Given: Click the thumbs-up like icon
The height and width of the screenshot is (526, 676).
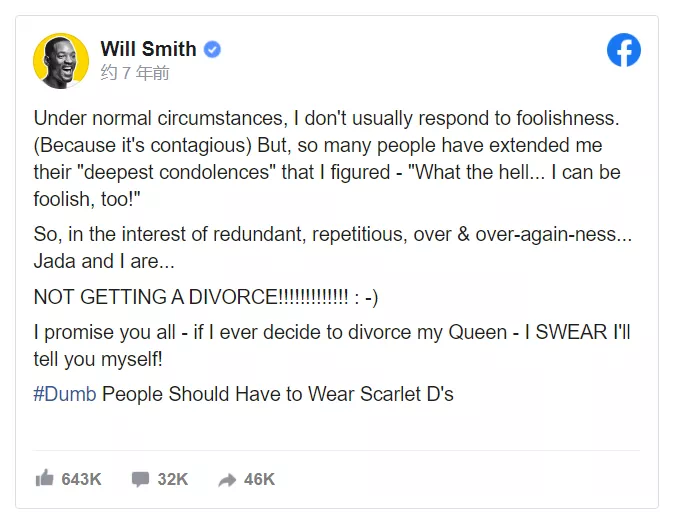Looking at the screenshot, I should click(x=44, y=478).
